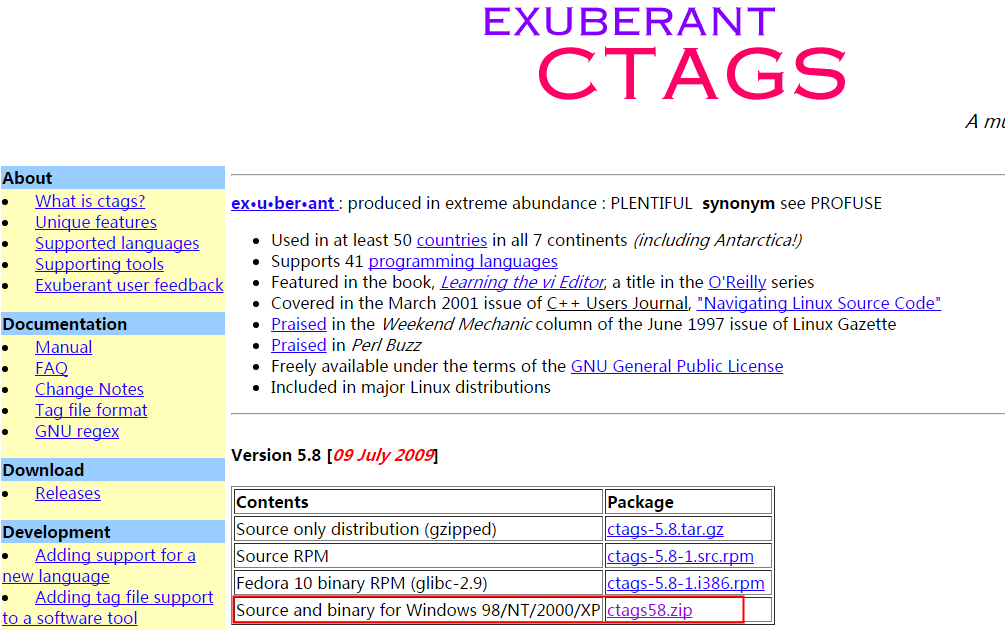Viewport: 1005px width, 630px height.
Task: Click the 'C++ Users Journal' text
Action: (617, 303)
